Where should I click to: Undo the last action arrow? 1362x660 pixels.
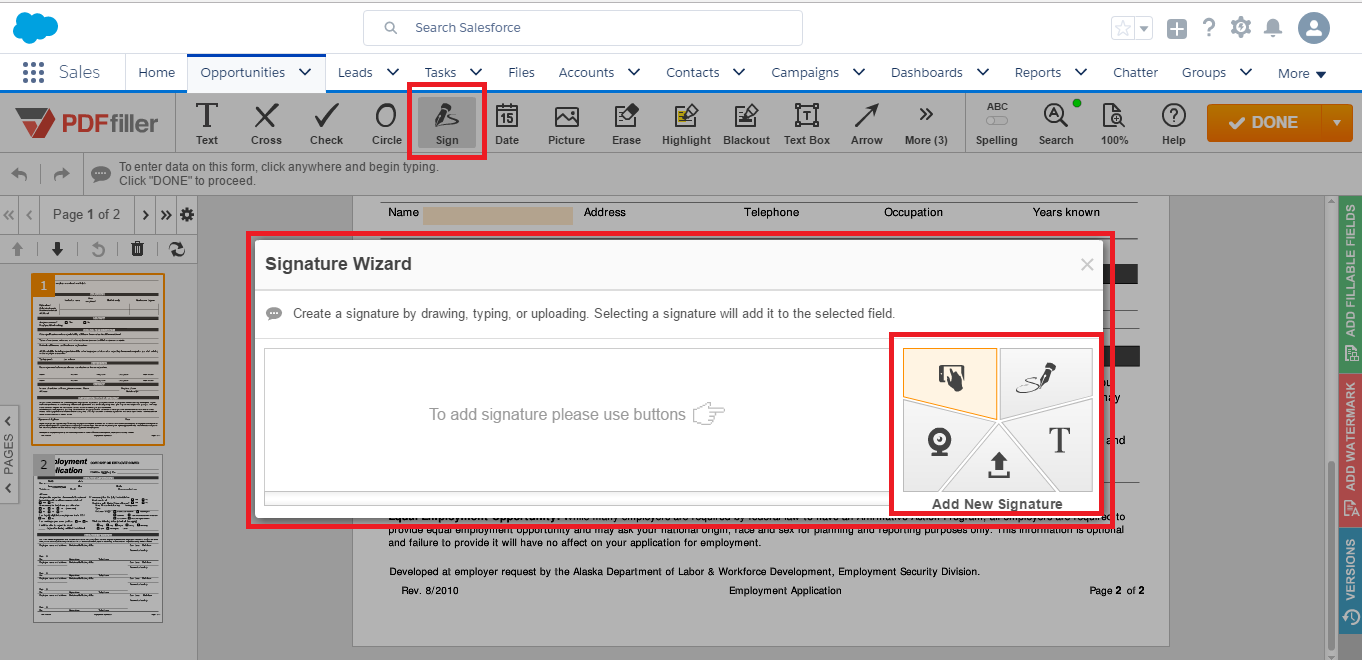click(19, 174)
